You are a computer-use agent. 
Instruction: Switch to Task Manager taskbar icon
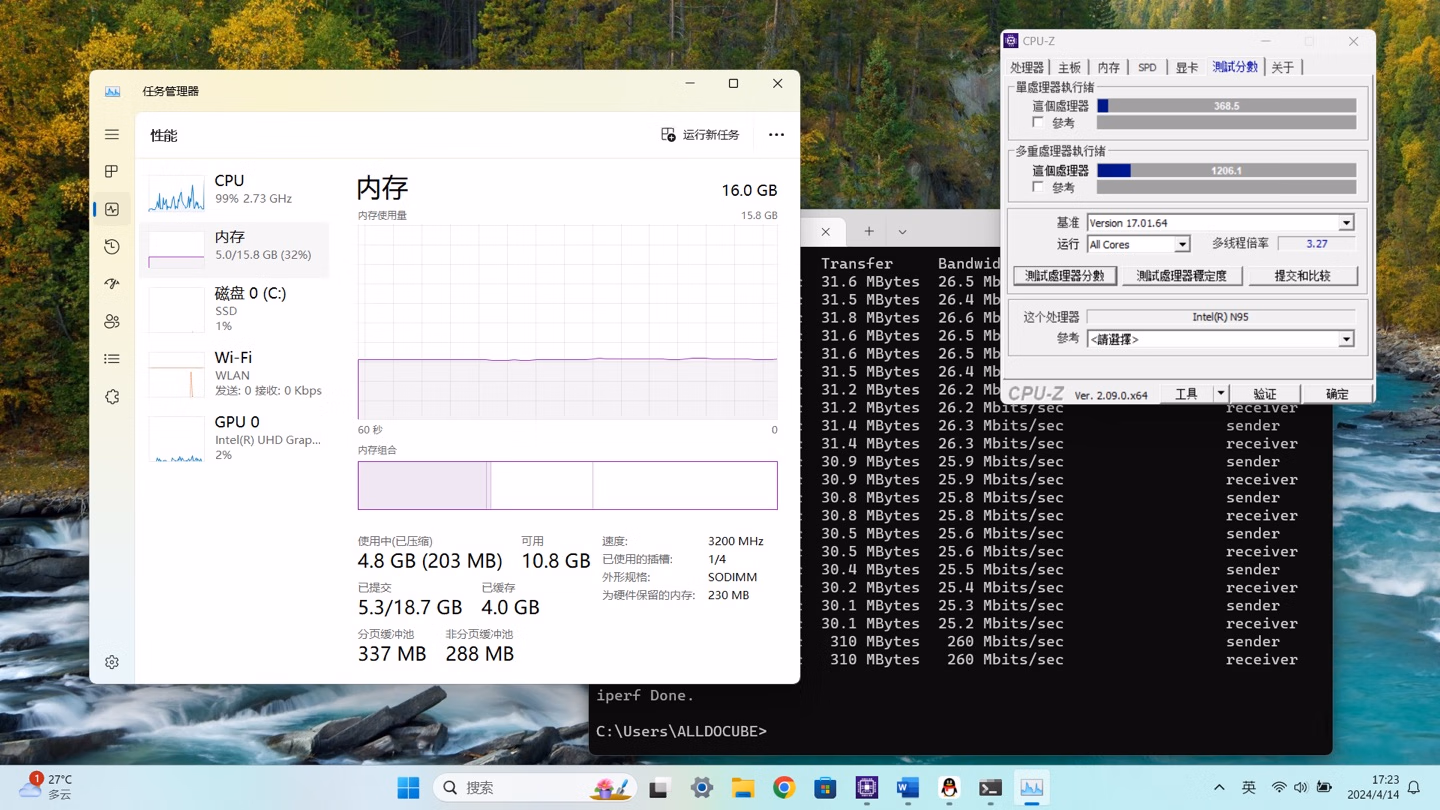pyautogui.click(x=1031, y=788)
